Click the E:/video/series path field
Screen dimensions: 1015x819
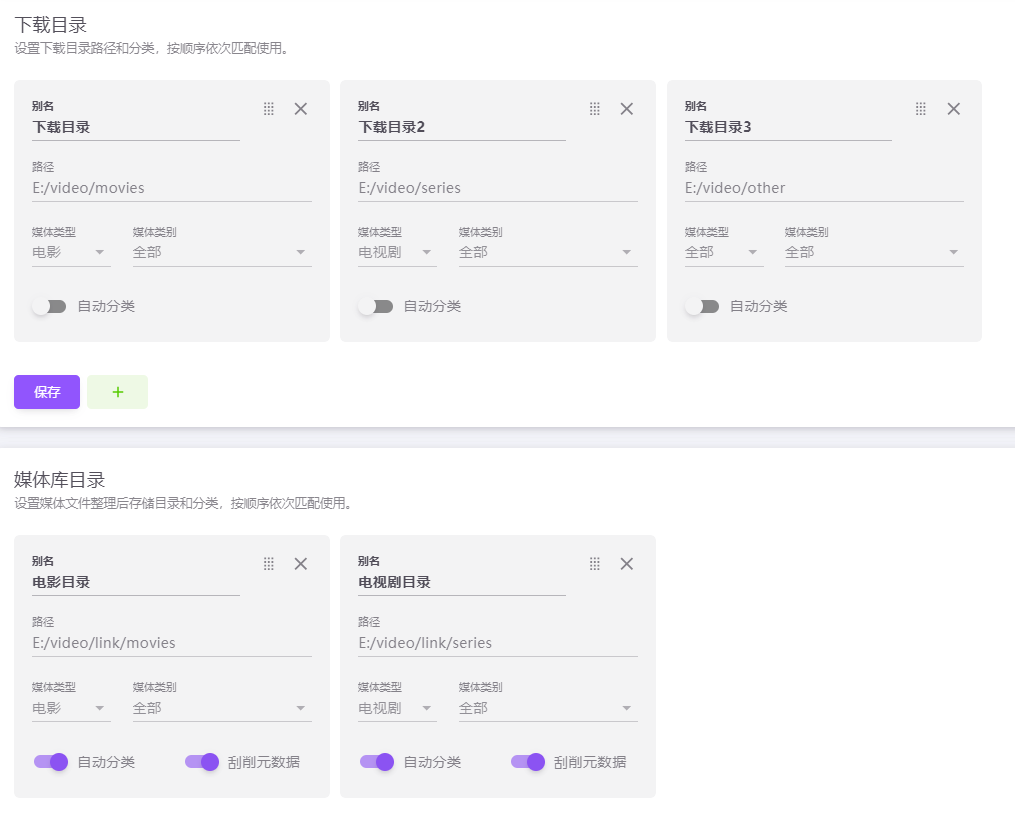point(497,188)
